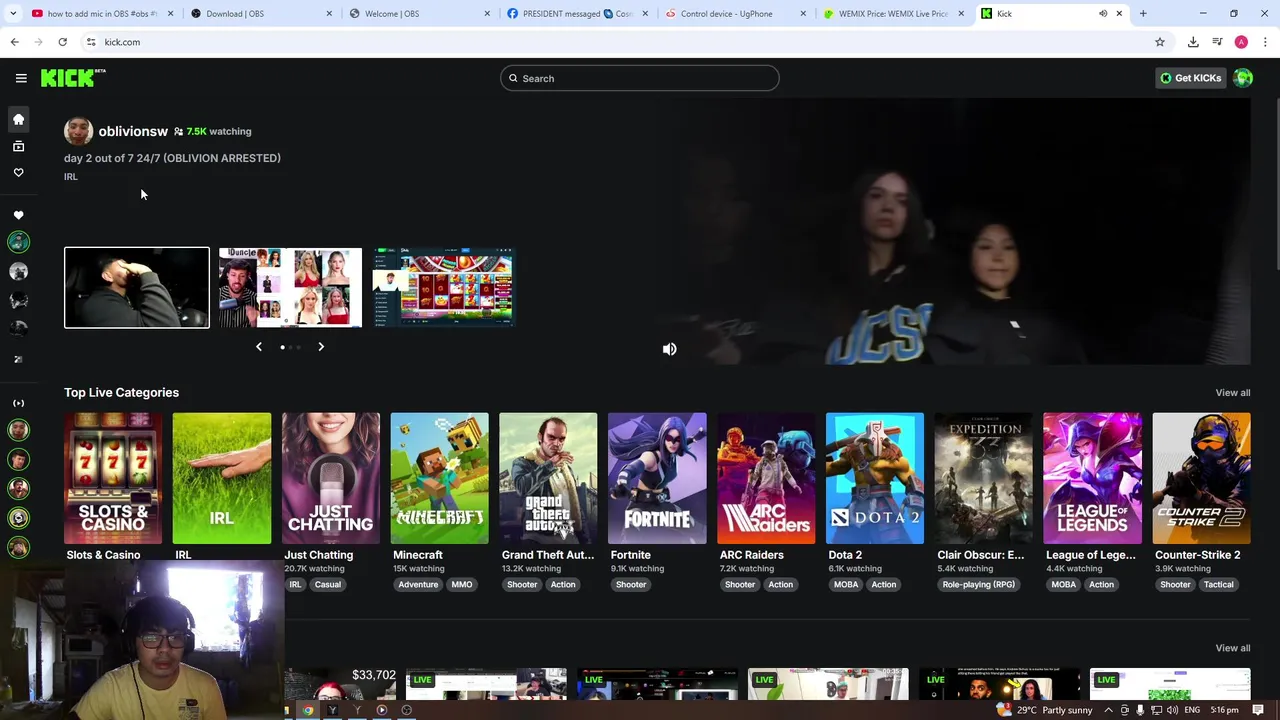1280x720 pixels.
Task: Open oblivionsw channel name link
Action: pos(133,131)
